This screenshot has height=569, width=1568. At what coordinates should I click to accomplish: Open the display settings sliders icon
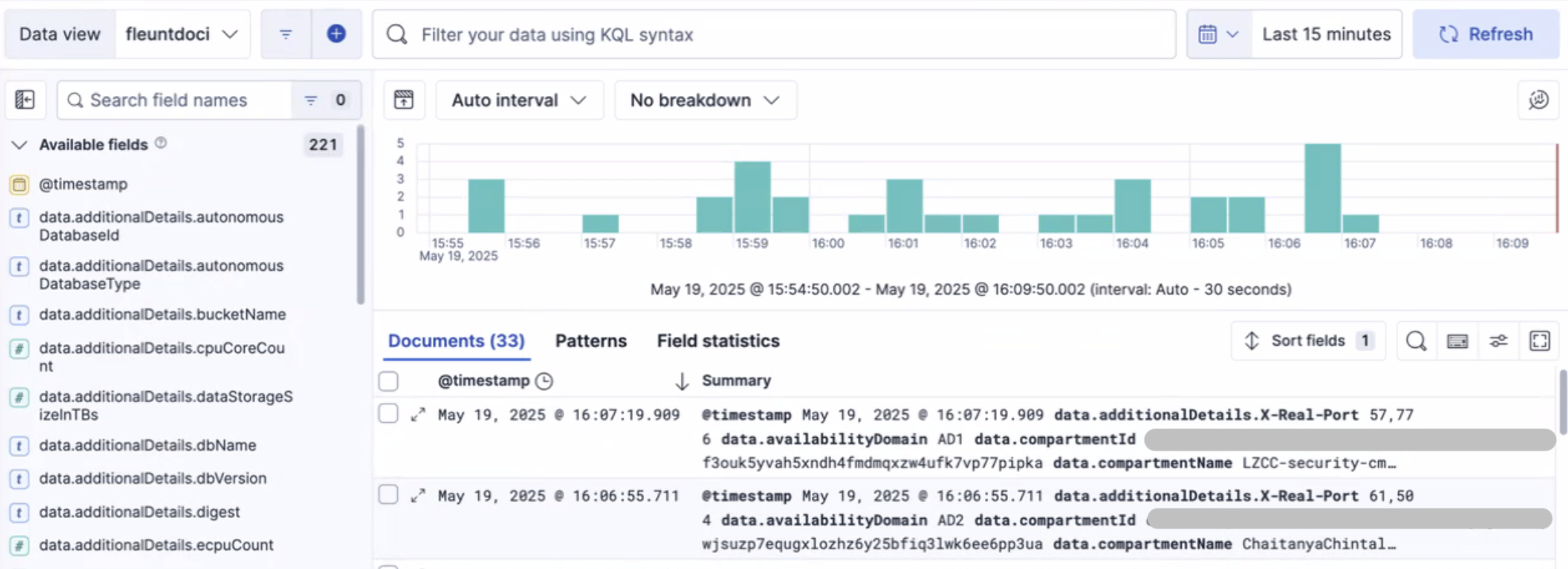point(1498,341)
